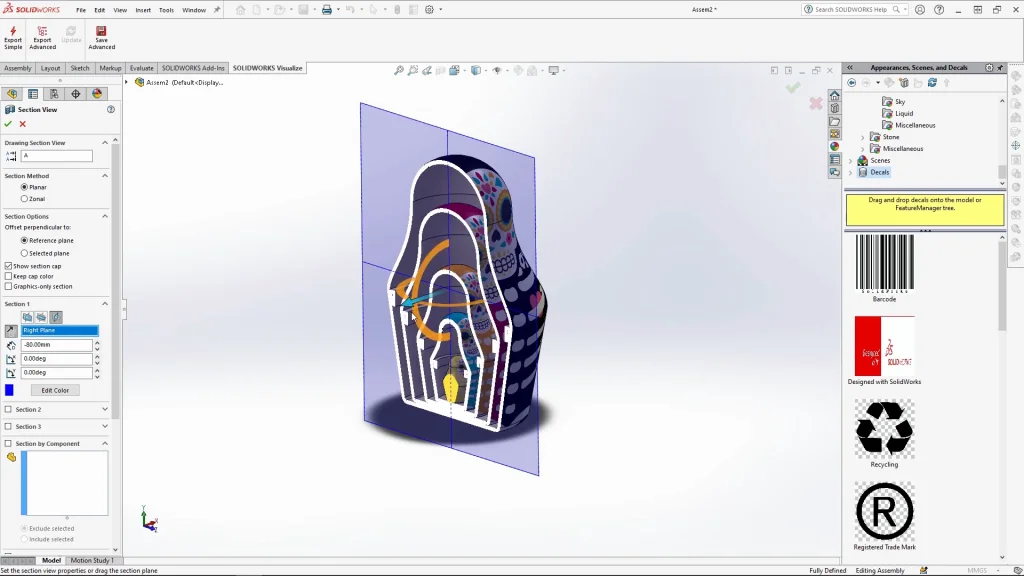The image size is (1024, 576).
Task: Expand the Scenes tree node
Action: pos(851,160)
